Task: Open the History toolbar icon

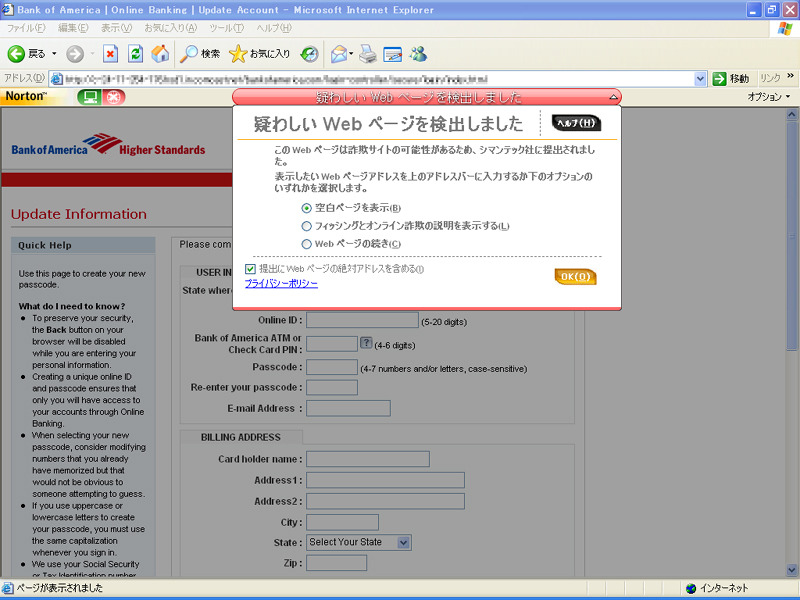Action: (x=309, y=54)
